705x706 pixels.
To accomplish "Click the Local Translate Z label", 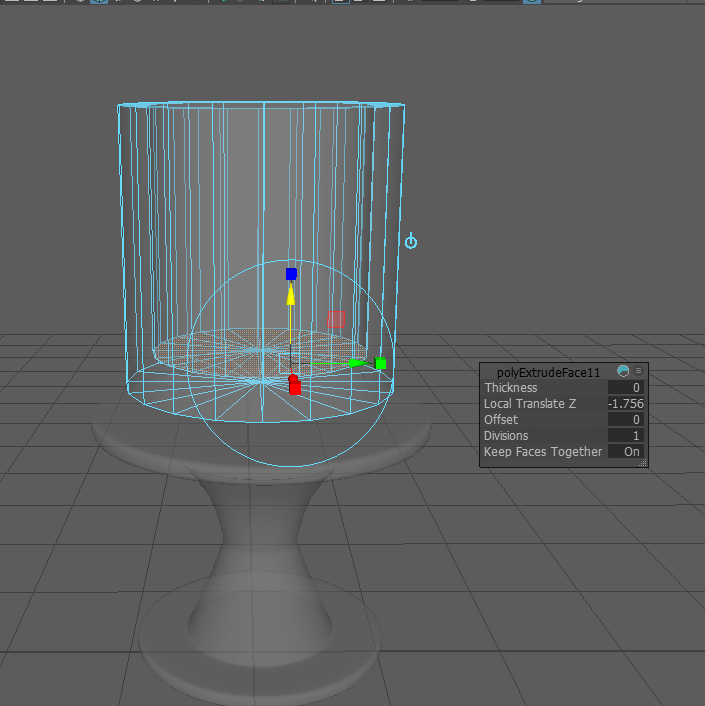I will 530,404.
